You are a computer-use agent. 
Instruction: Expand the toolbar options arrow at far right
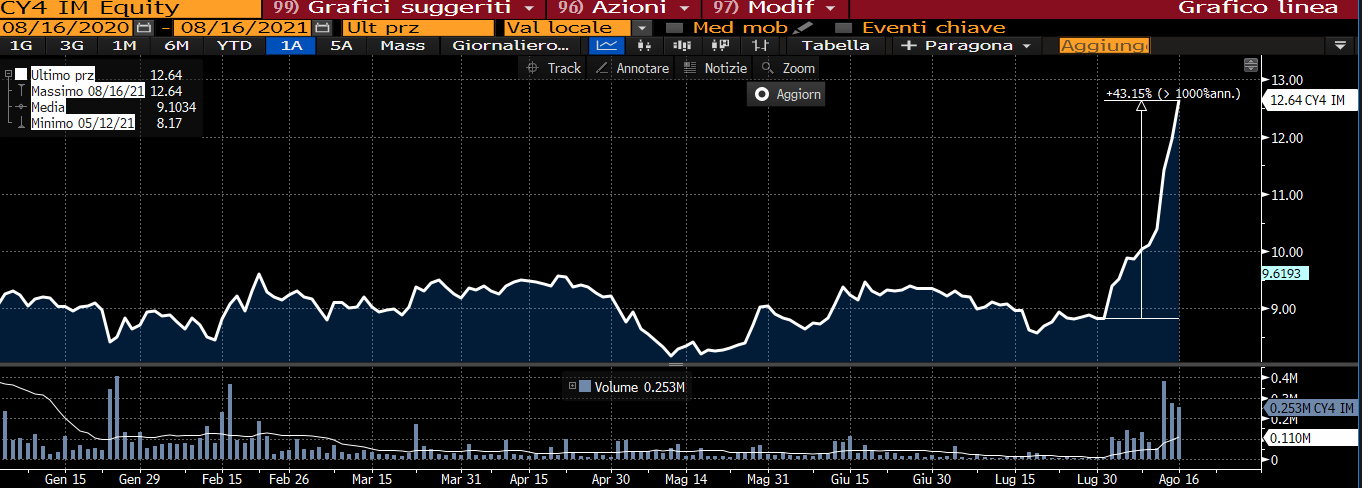[1340, 45]
